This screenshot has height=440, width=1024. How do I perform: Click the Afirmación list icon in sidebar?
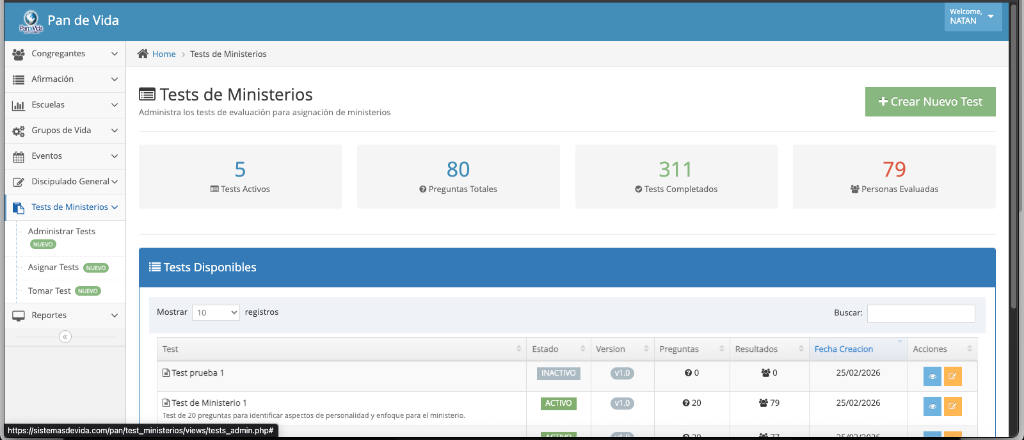click(19, 79)
